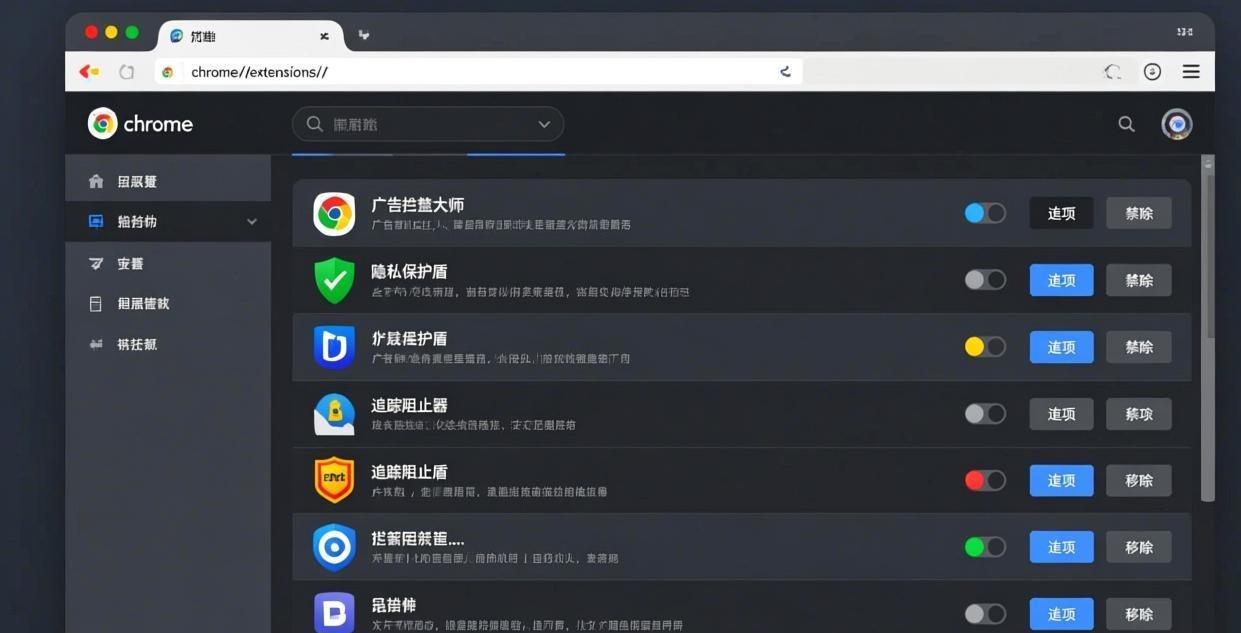Click the blue target shield extension icon
1241x633 pixels.
pos(334,547)
